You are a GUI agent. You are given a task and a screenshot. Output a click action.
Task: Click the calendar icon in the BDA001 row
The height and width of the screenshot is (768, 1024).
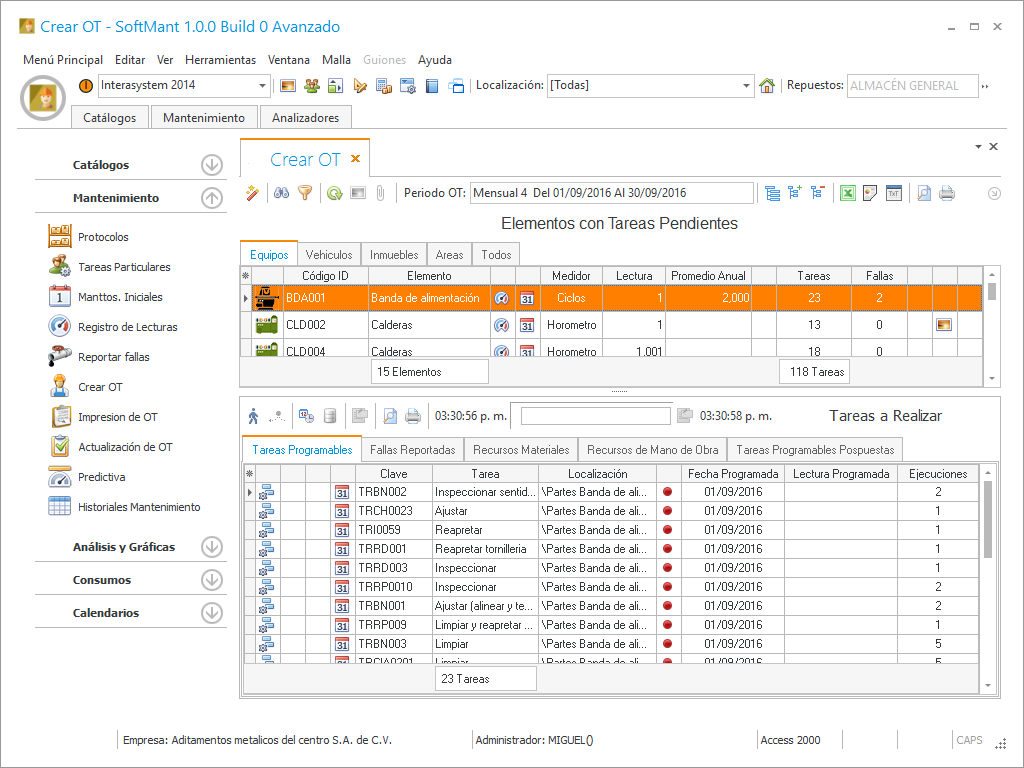tap(527, 298)
